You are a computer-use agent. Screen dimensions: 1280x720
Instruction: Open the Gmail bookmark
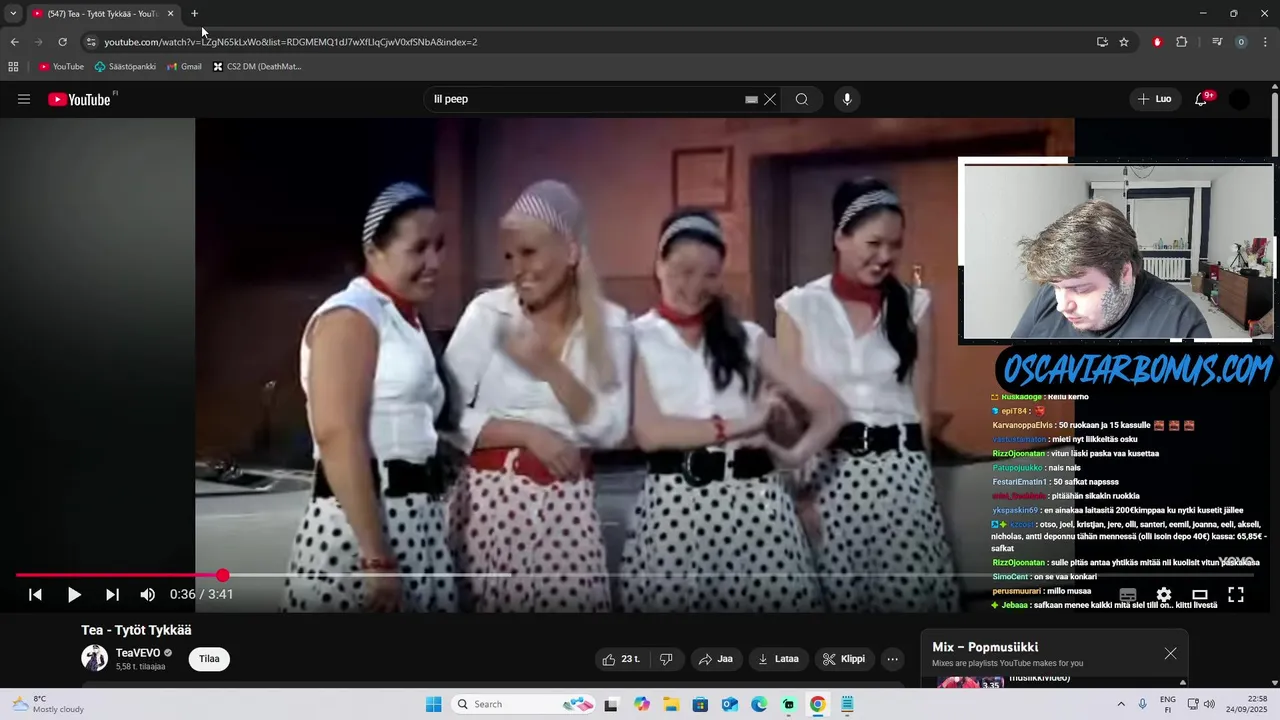tap(184, 67)
